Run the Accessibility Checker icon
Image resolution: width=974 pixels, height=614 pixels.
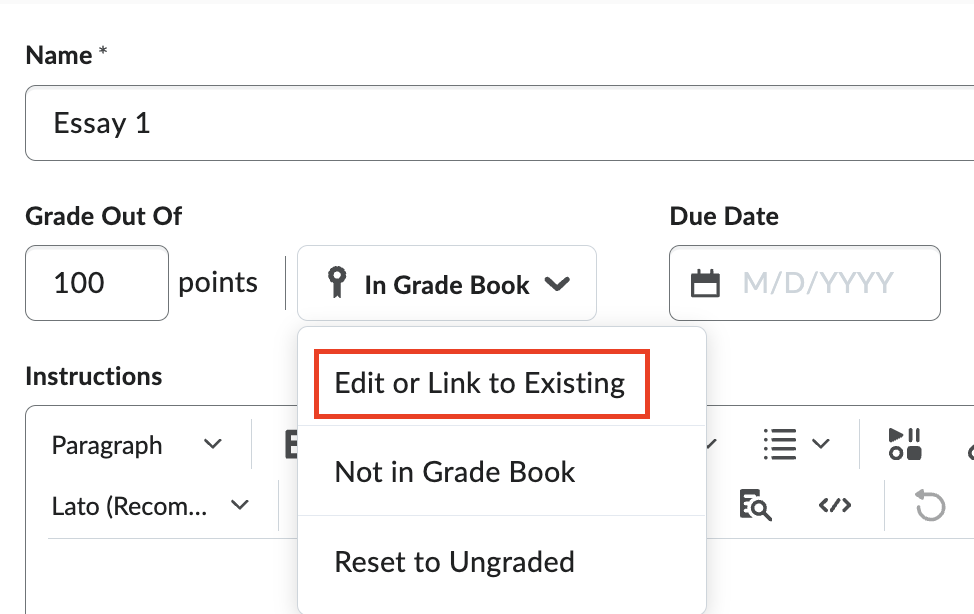point(755,506)
